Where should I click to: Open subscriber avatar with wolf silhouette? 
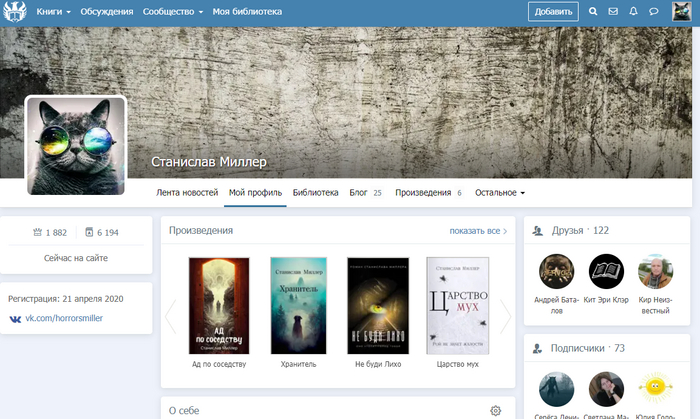click(556, 389)
